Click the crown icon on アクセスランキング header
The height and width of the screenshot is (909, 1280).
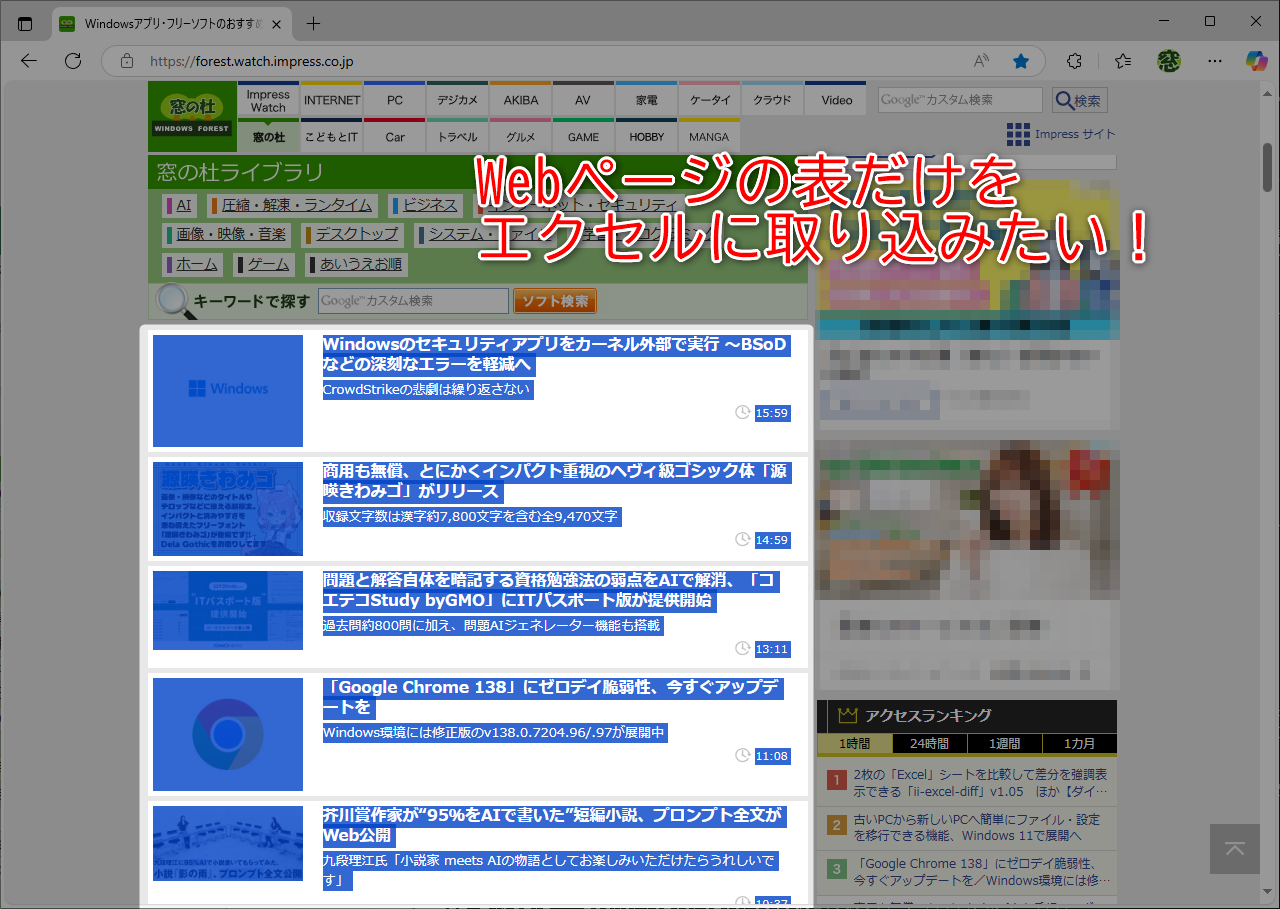pos(845,715)
